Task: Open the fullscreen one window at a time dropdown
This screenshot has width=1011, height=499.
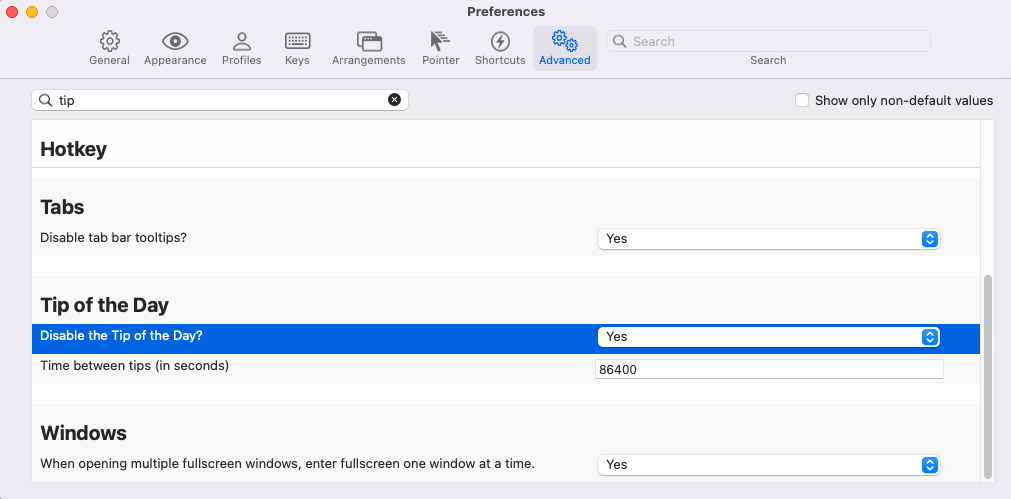Action: coord(769,464)
